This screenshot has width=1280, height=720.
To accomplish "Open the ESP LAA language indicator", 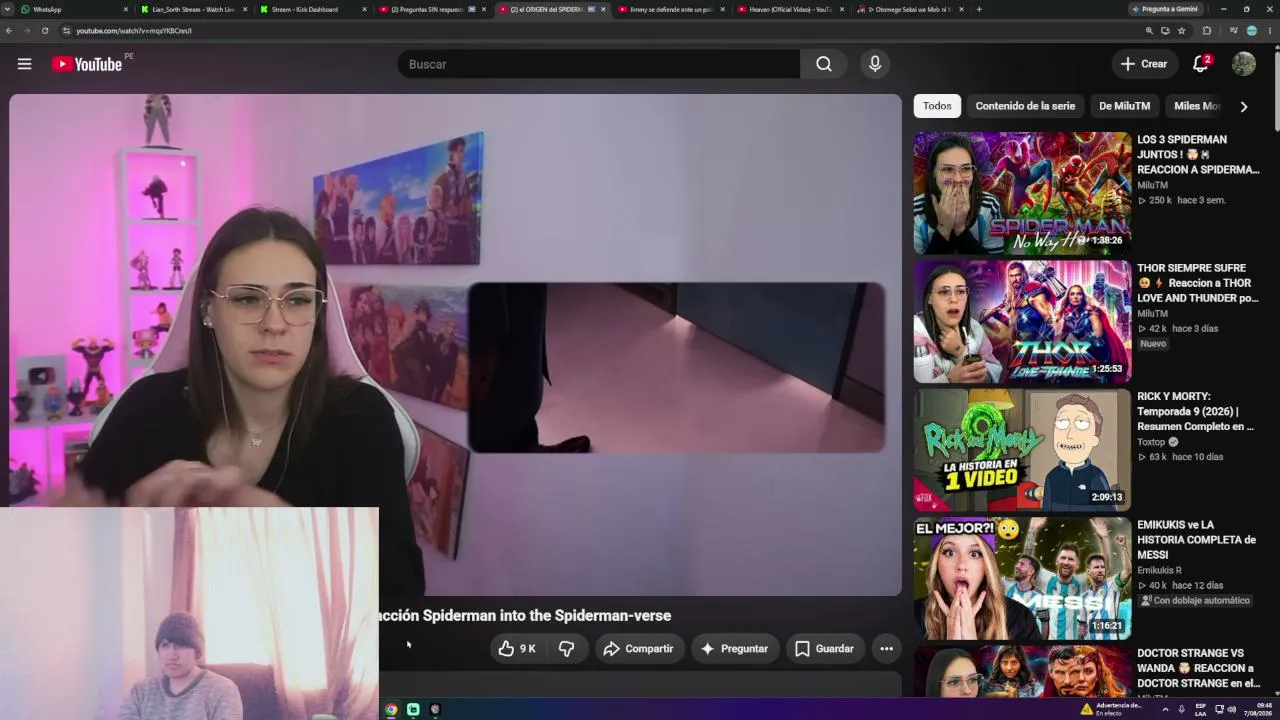I will [1200, 709].
